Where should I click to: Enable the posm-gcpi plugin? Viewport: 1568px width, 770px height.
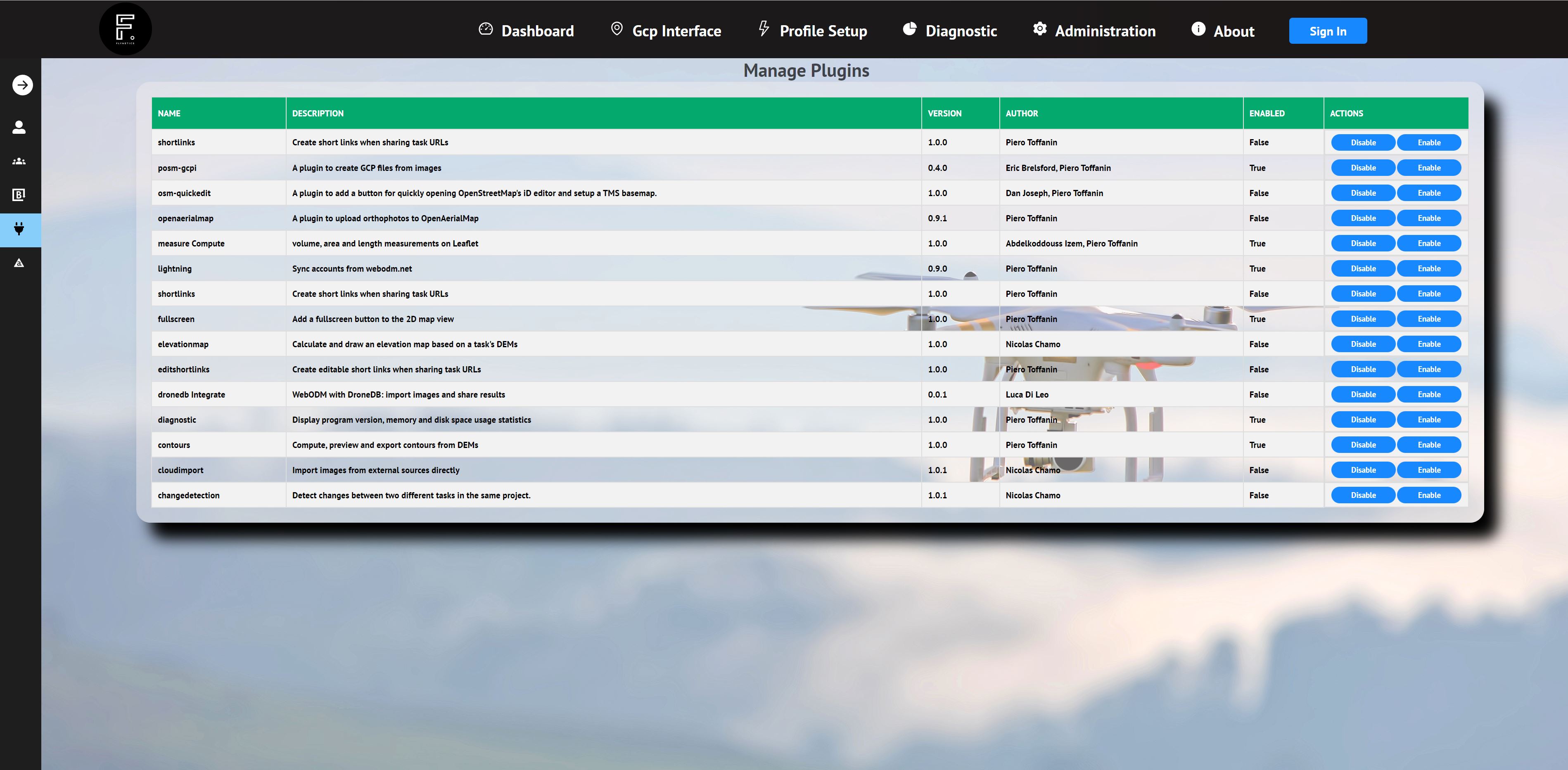(x=1428, y=168)
